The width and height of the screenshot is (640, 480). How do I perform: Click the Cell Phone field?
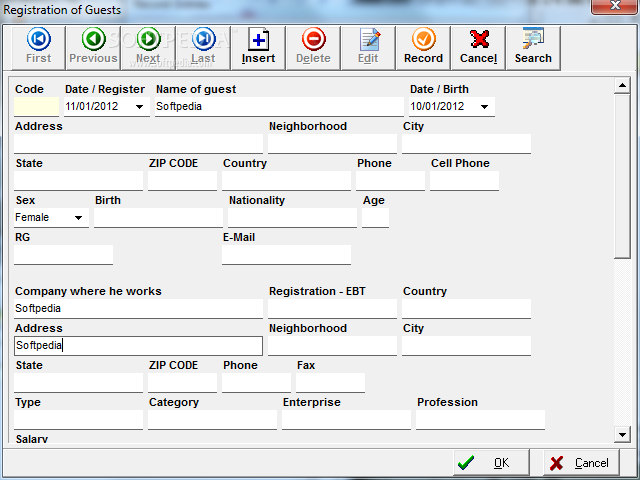pyautogui.click(x=464, y=181)
